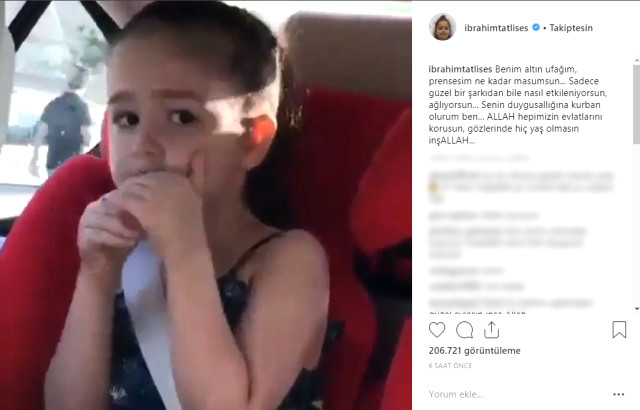The width and height of the screenshot is (640, 410).
Task: Play the video of the girl
Action: (x=206, y=205)
